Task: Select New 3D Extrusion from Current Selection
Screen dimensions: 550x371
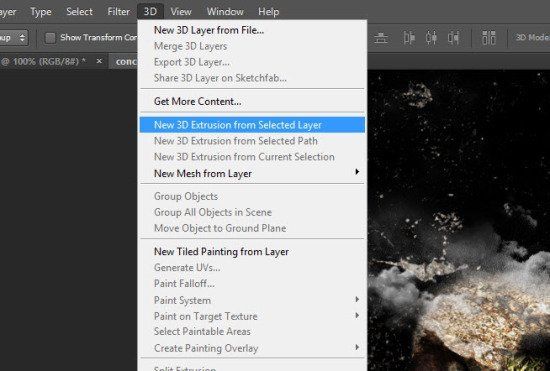Action: point(252,157)
